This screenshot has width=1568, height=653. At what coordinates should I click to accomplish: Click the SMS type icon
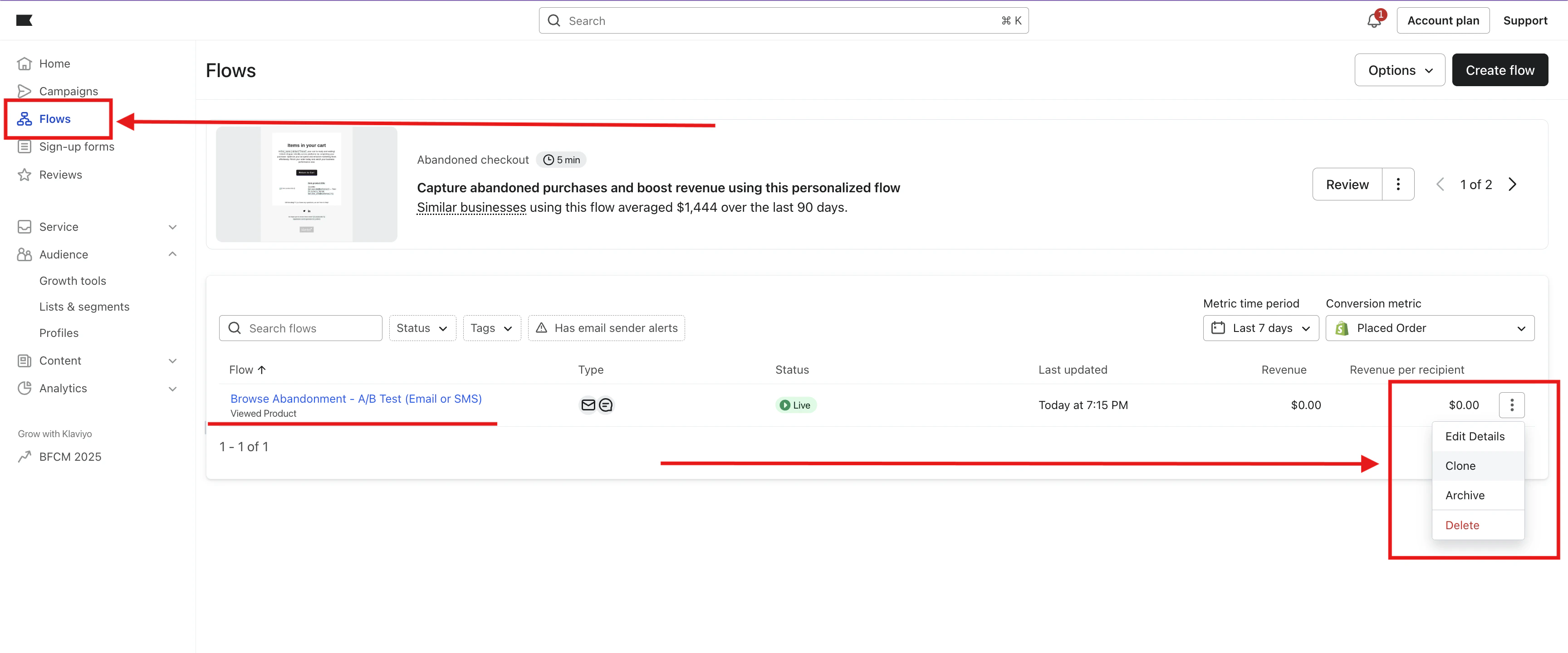606,405
